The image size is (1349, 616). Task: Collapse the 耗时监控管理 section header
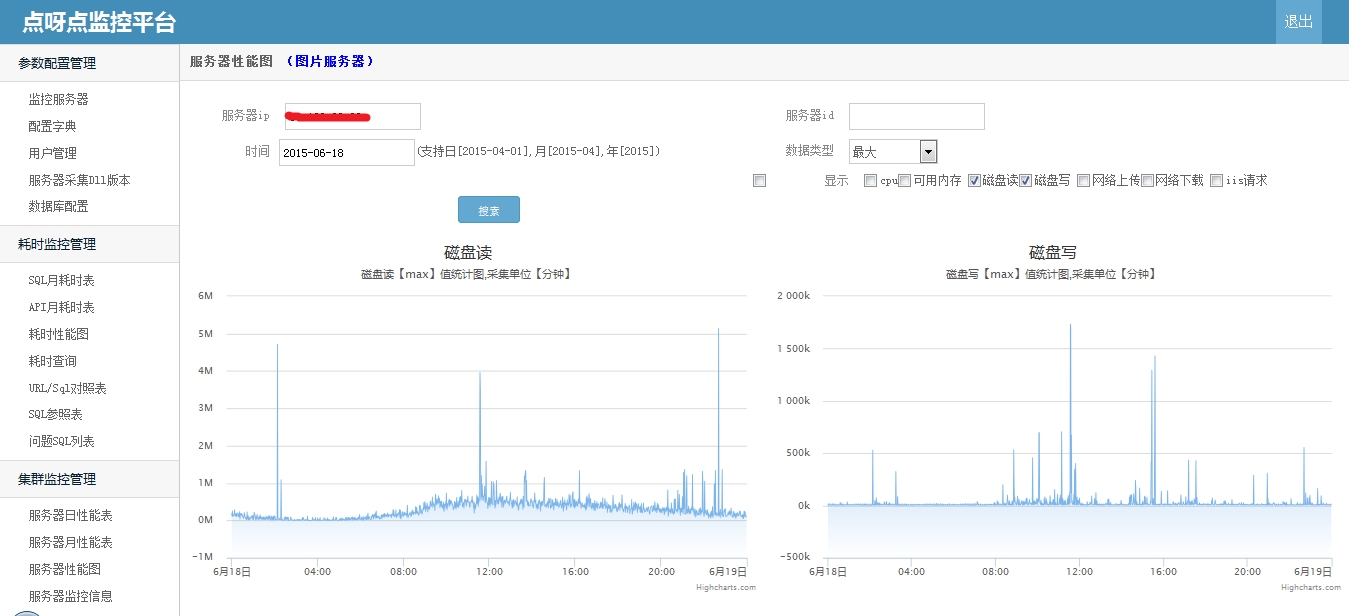click(89, 244)
